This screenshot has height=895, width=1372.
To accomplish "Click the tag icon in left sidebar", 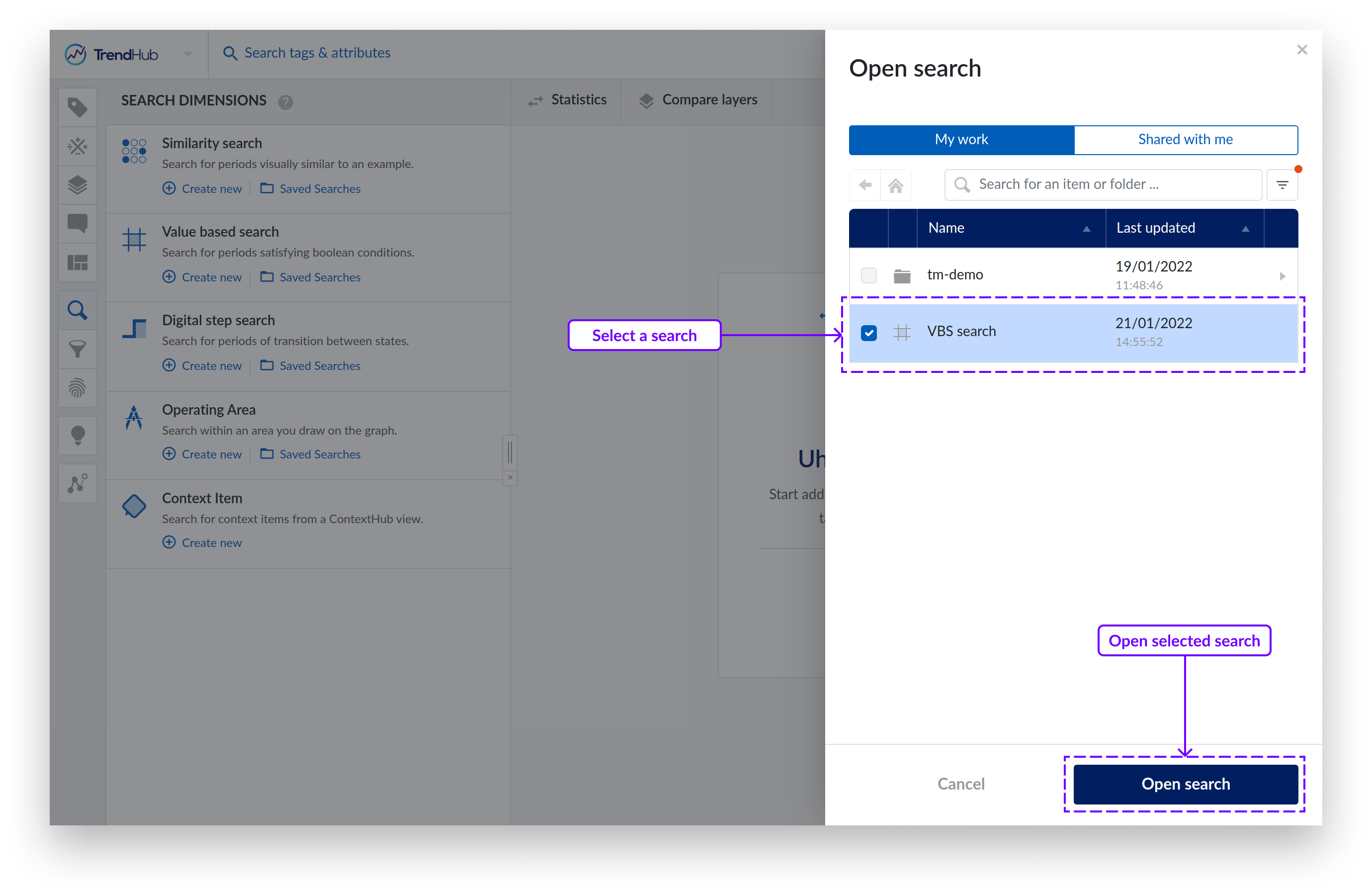I will point(78,107).
